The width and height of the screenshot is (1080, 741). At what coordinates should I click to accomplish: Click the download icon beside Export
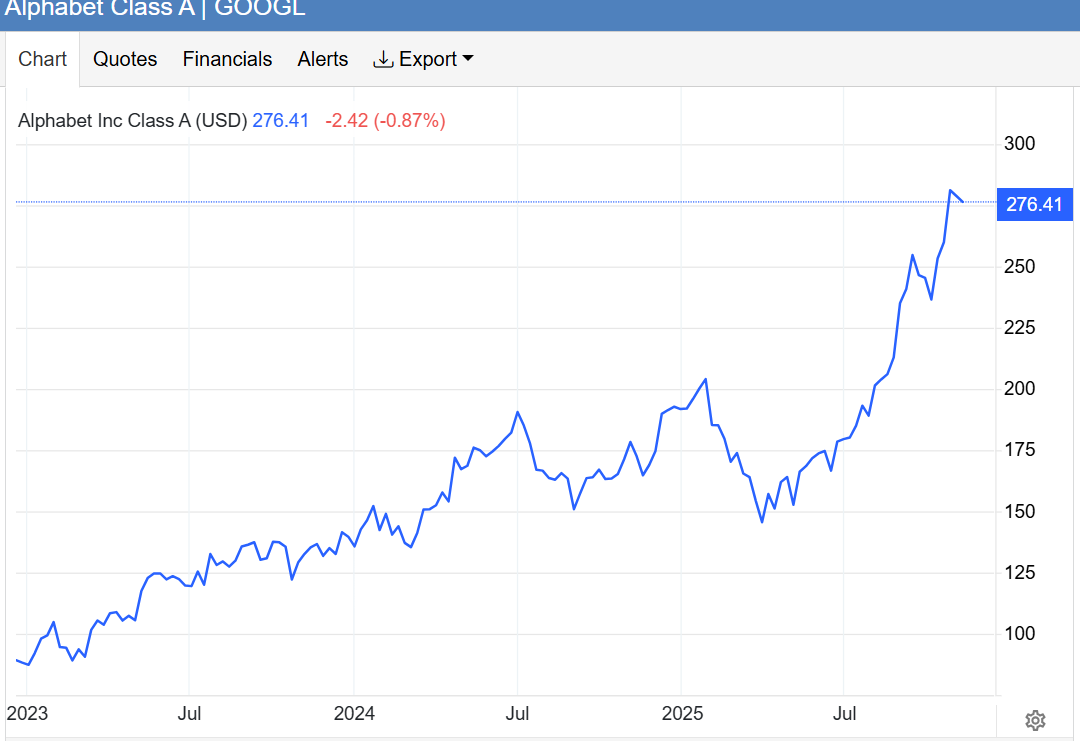(383, 59)
